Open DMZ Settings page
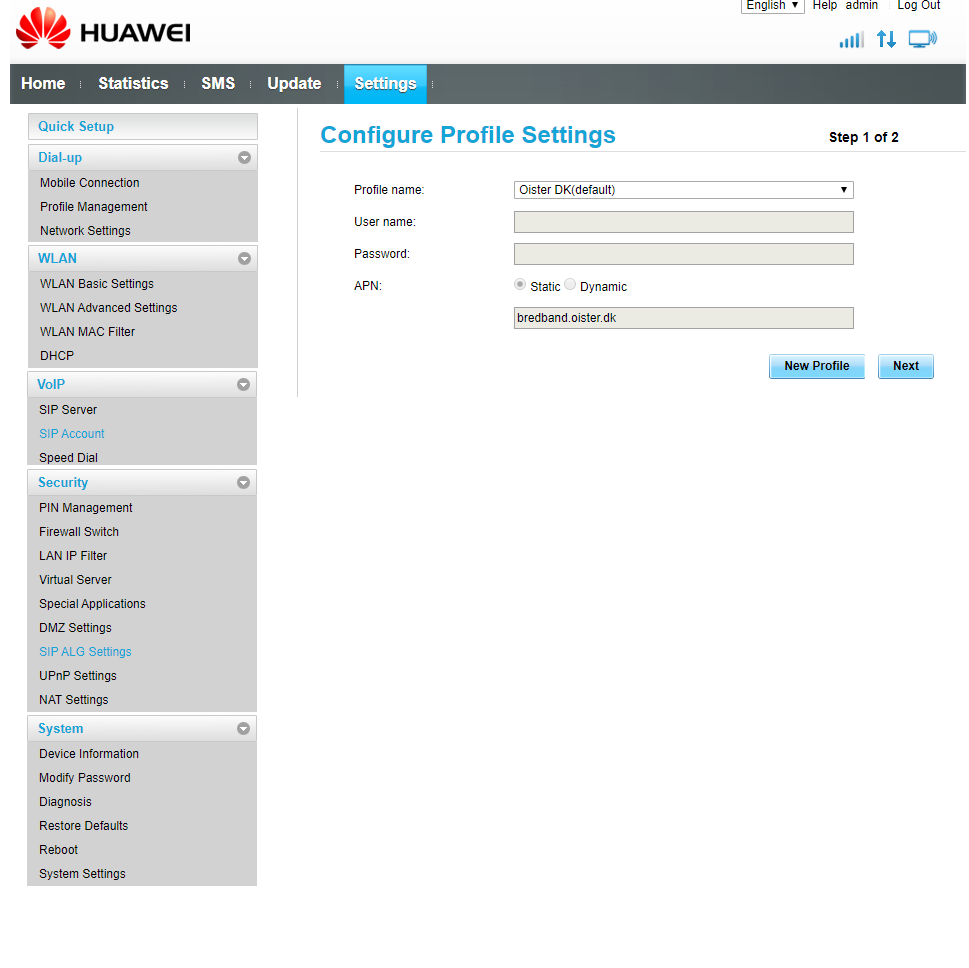This screenshot has width=969, height=968. click(x=75, y=628)
